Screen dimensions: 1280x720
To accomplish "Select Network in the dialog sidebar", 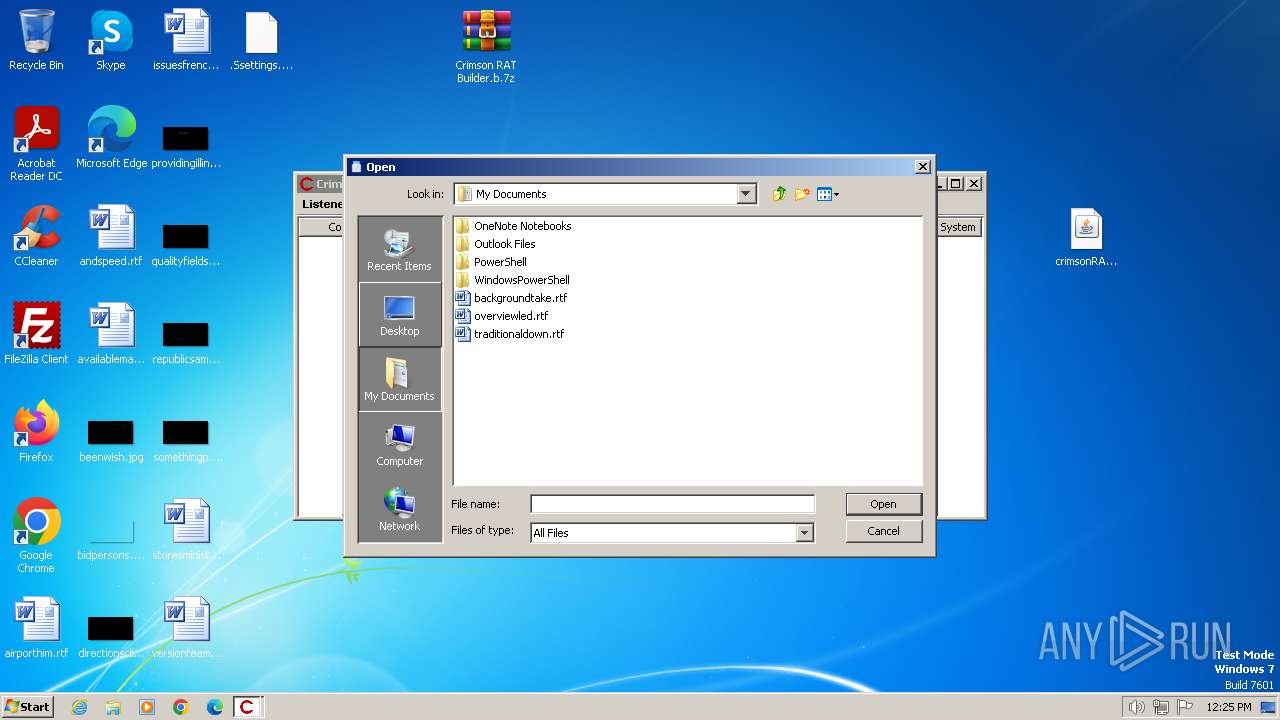I will tap(399, 509).
